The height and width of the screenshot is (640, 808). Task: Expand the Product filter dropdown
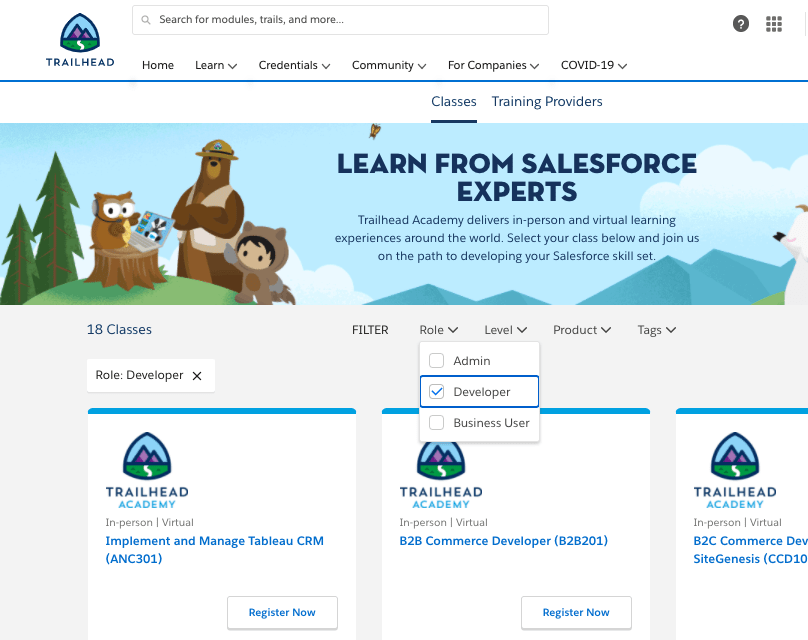pos(582,330)
